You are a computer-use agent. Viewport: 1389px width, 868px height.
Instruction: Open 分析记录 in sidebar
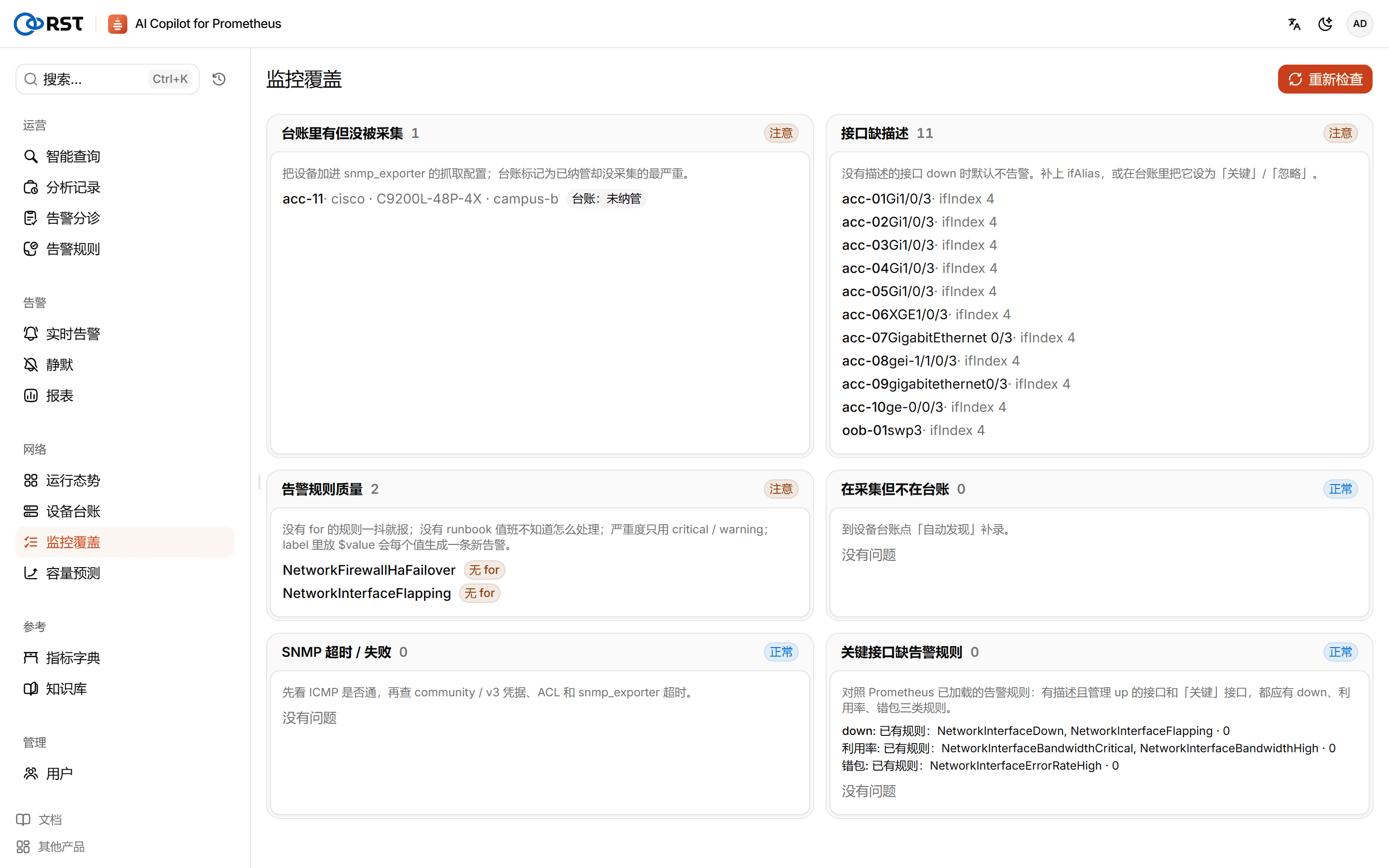pos(124,187)
